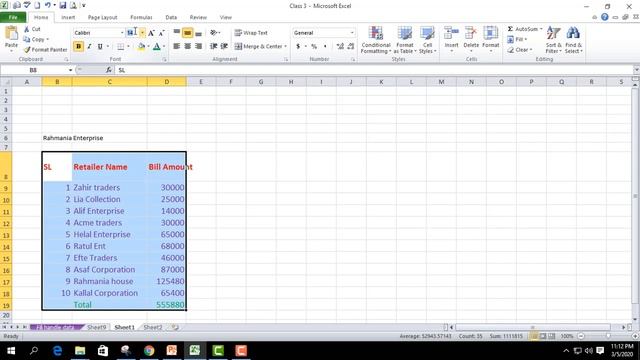Toggle Middle Align vertical alignment
Screen dimensions: 640x360
click(187, 33)
